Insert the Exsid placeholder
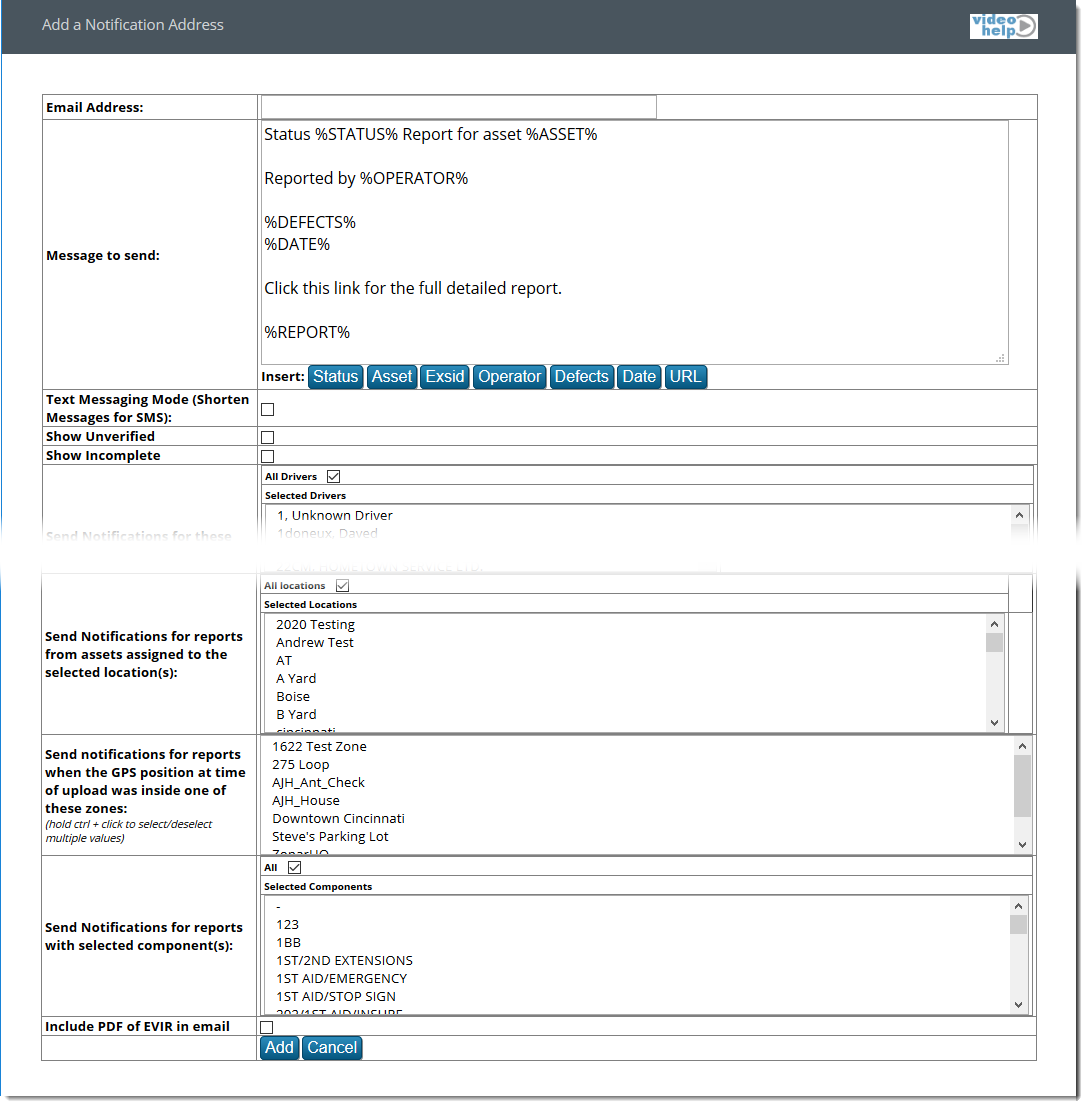 point(445,377)
